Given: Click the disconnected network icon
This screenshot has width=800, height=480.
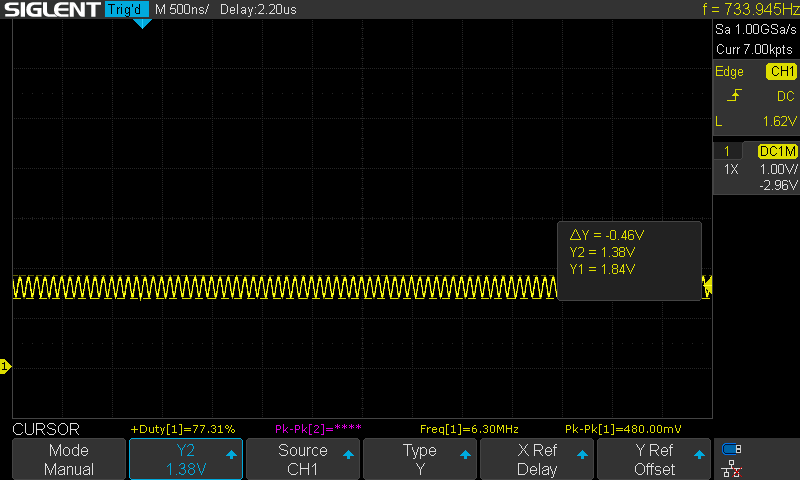Looking at the screenshot, I should click(732, 467).
